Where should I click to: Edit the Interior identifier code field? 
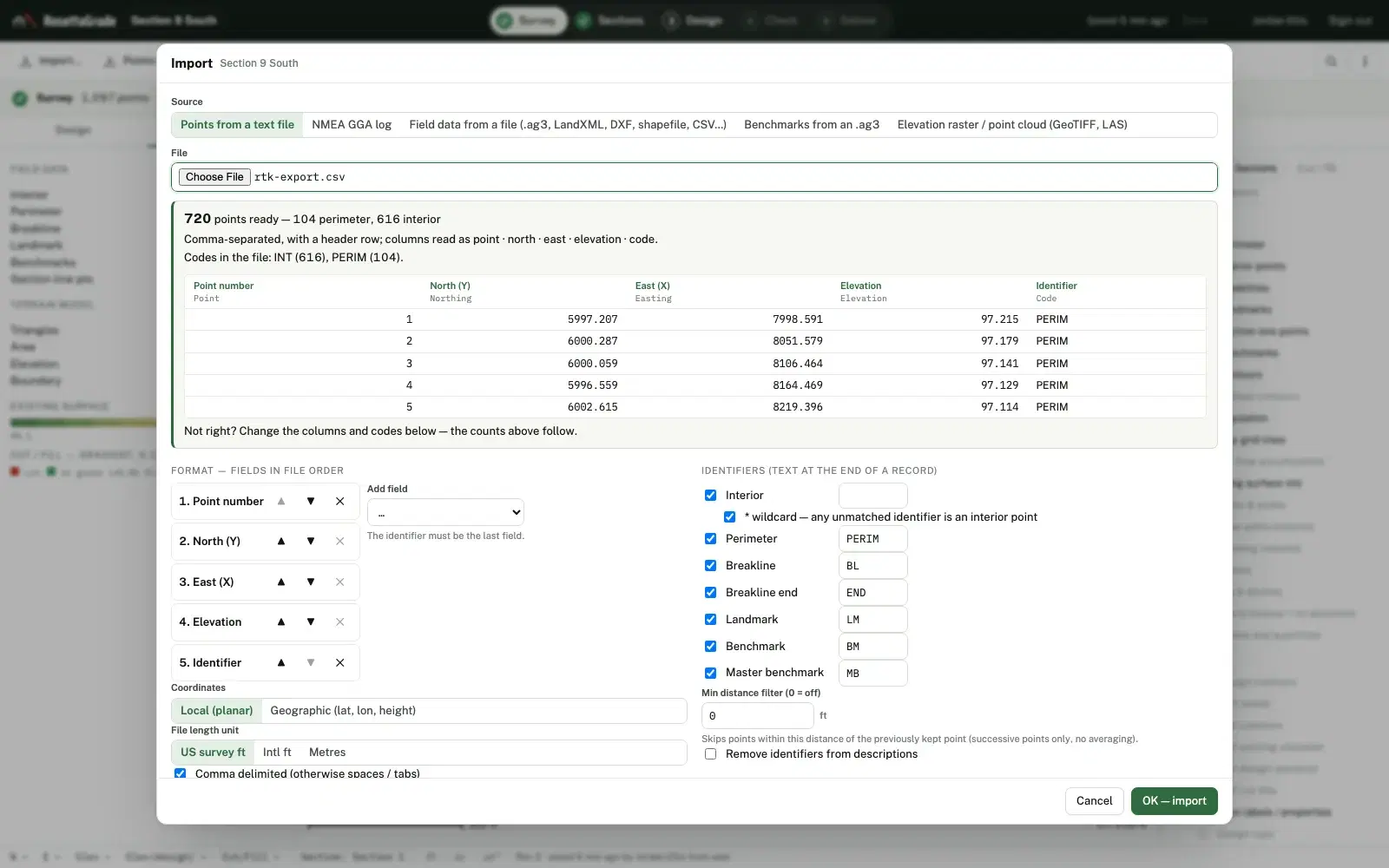872,496
